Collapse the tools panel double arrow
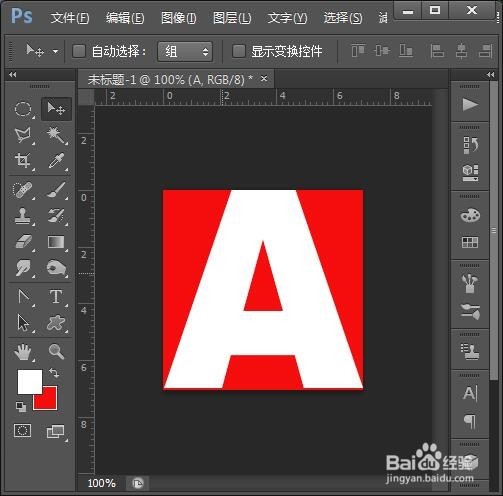503x496 pixels. 13,75
